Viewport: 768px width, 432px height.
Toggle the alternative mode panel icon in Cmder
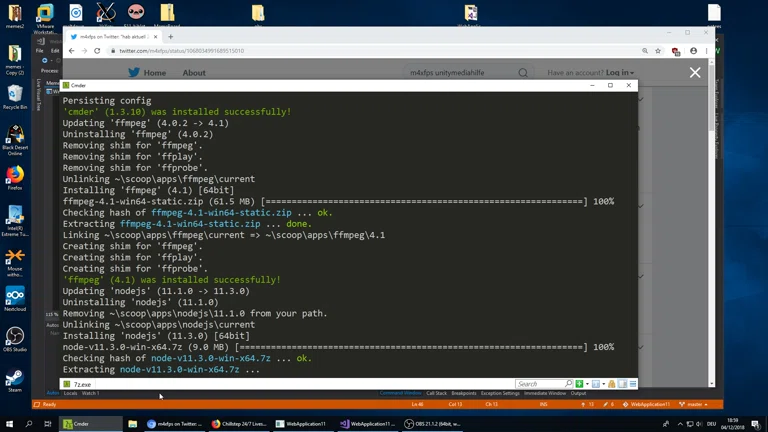623,384
